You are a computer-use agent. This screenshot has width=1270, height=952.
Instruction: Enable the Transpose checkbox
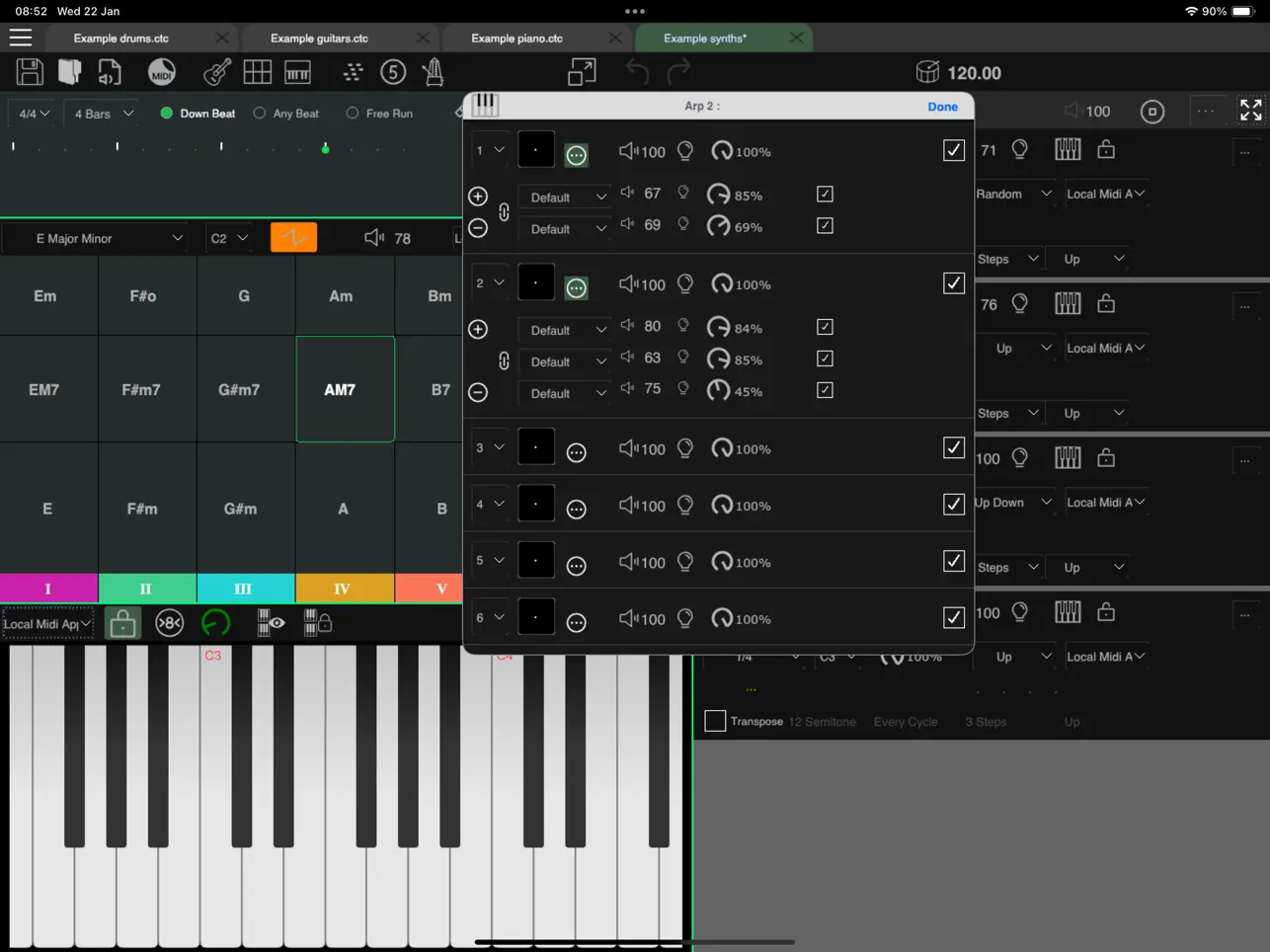[x=715, y=721]
